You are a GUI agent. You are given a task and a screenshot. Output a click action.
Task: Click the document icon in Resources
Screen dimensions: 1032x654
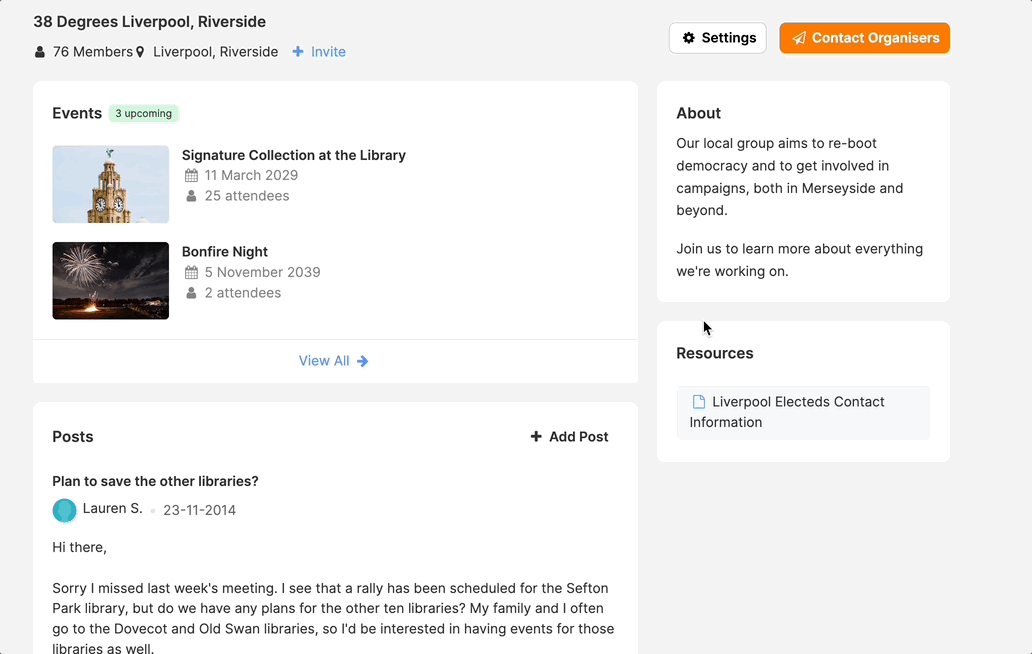click(699, 402)
